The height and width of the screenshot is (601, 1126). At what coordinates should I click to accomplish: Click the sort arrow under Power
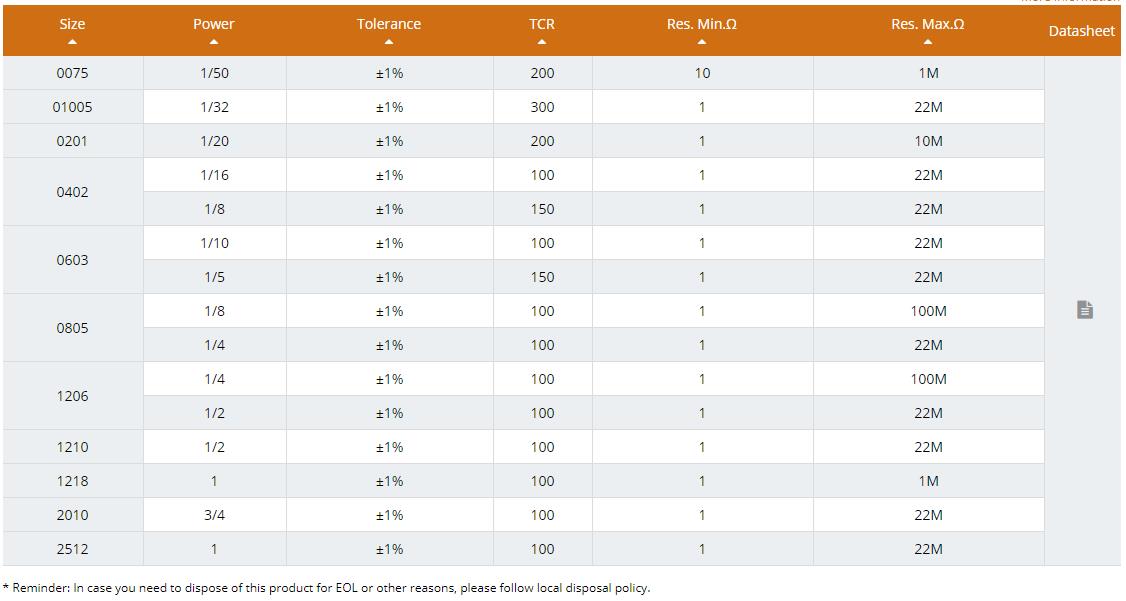pyautogui.click(x=214, y=42)
